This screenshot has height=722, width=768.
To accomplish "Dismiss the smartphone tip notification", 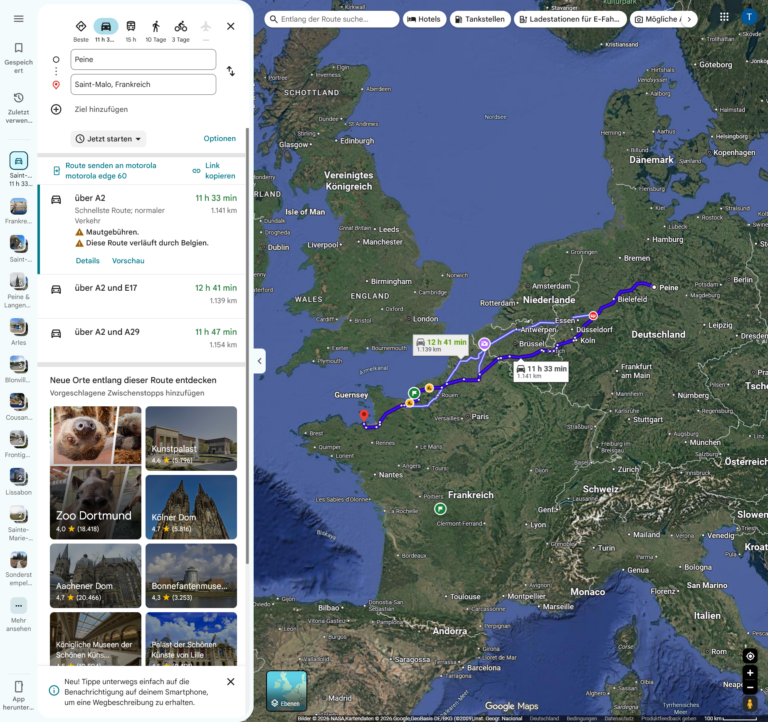I will [x=231, y=681].
